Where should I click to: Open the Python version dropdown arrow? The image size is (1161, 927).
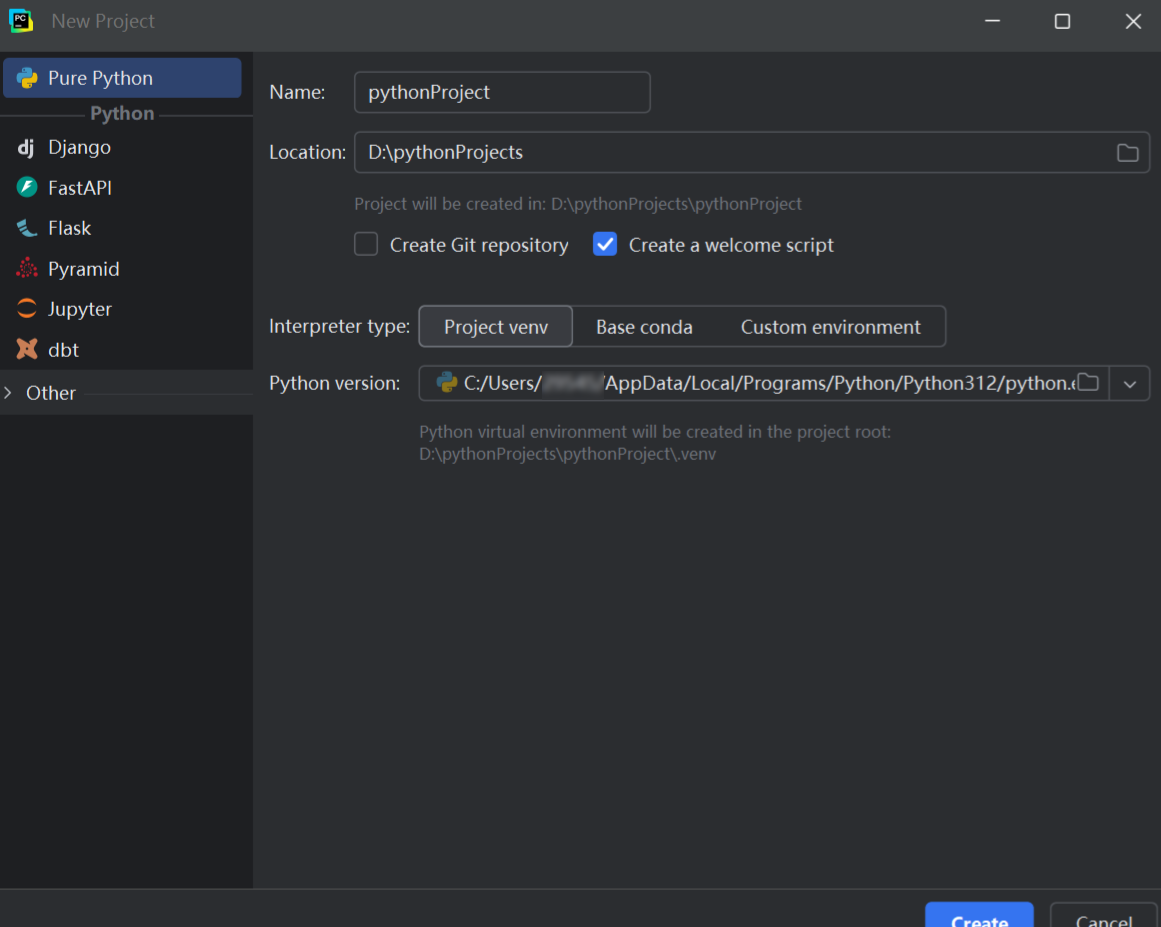point(1130,384)
